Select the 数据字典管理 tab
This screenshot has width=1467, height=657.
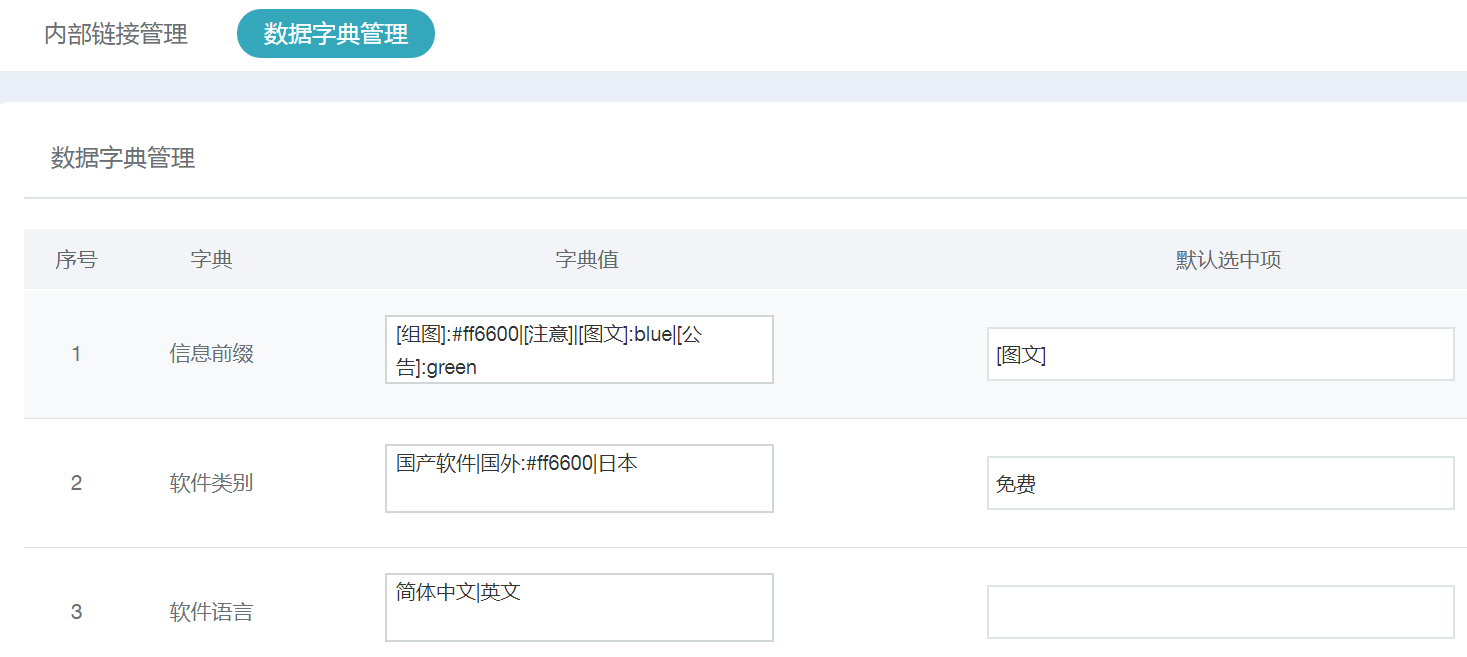click(x=335, y=34)
